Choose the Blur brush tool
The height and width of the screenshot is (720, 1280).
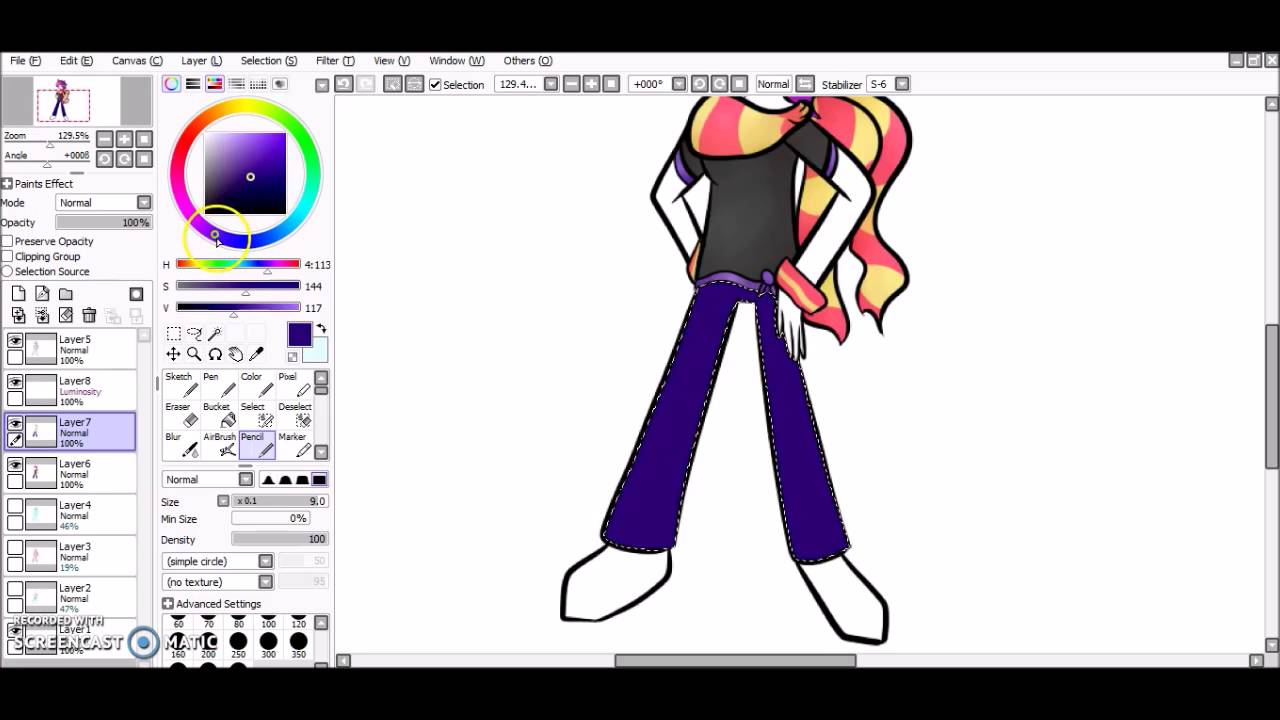pyautogui.click(x=180, y=444)
